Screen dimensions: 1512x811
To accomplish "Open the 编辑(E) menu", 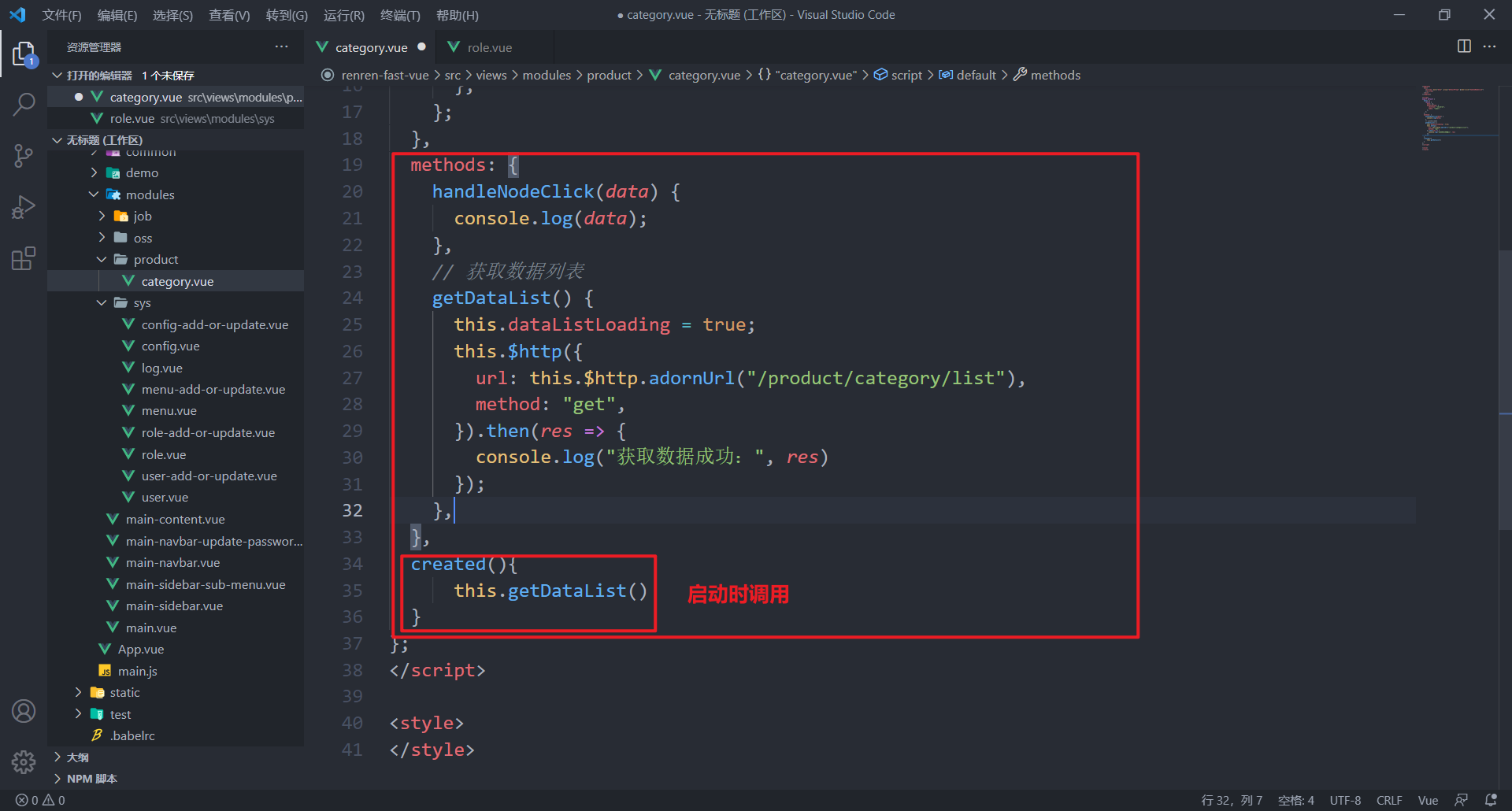I will [x=117, y=15].
